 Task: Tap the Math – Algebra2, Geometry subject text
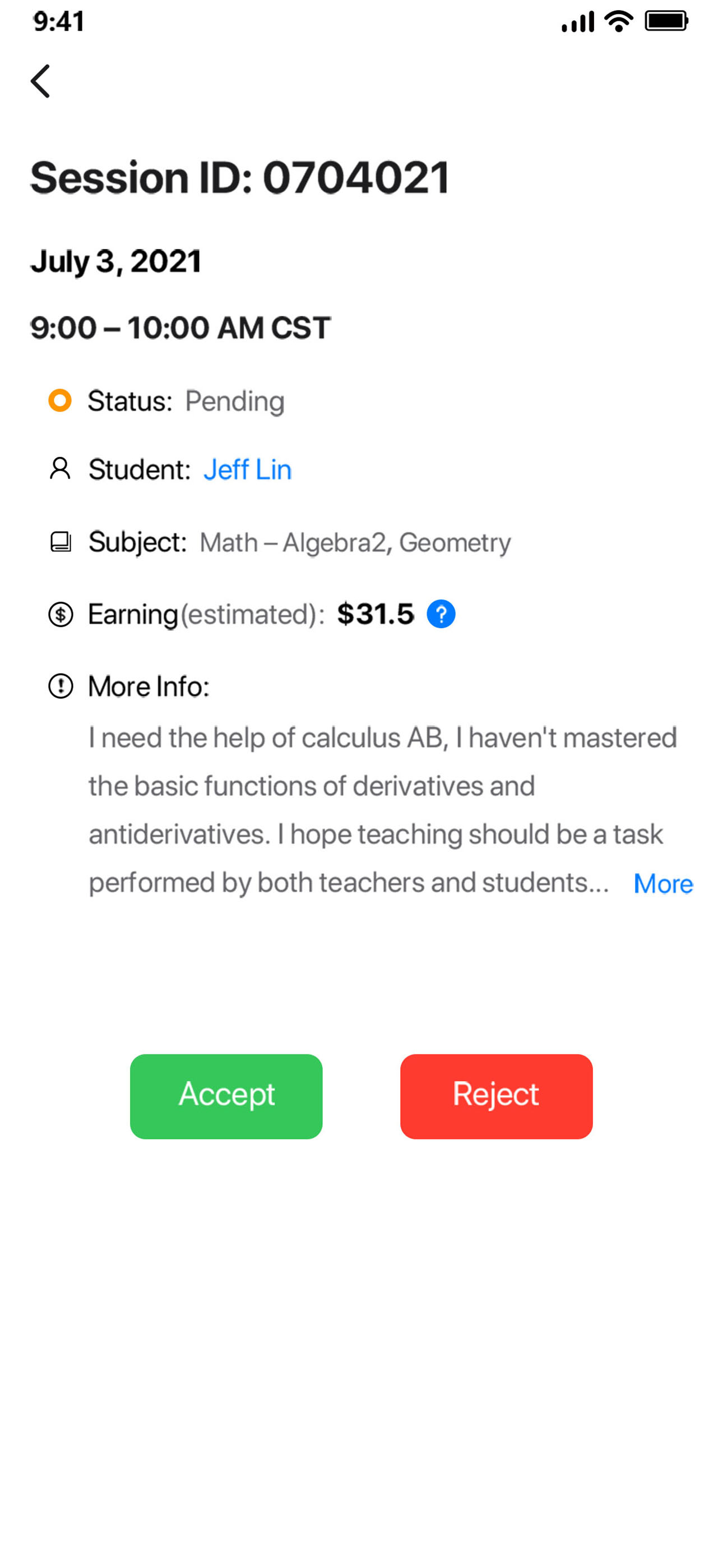(355, 542)
